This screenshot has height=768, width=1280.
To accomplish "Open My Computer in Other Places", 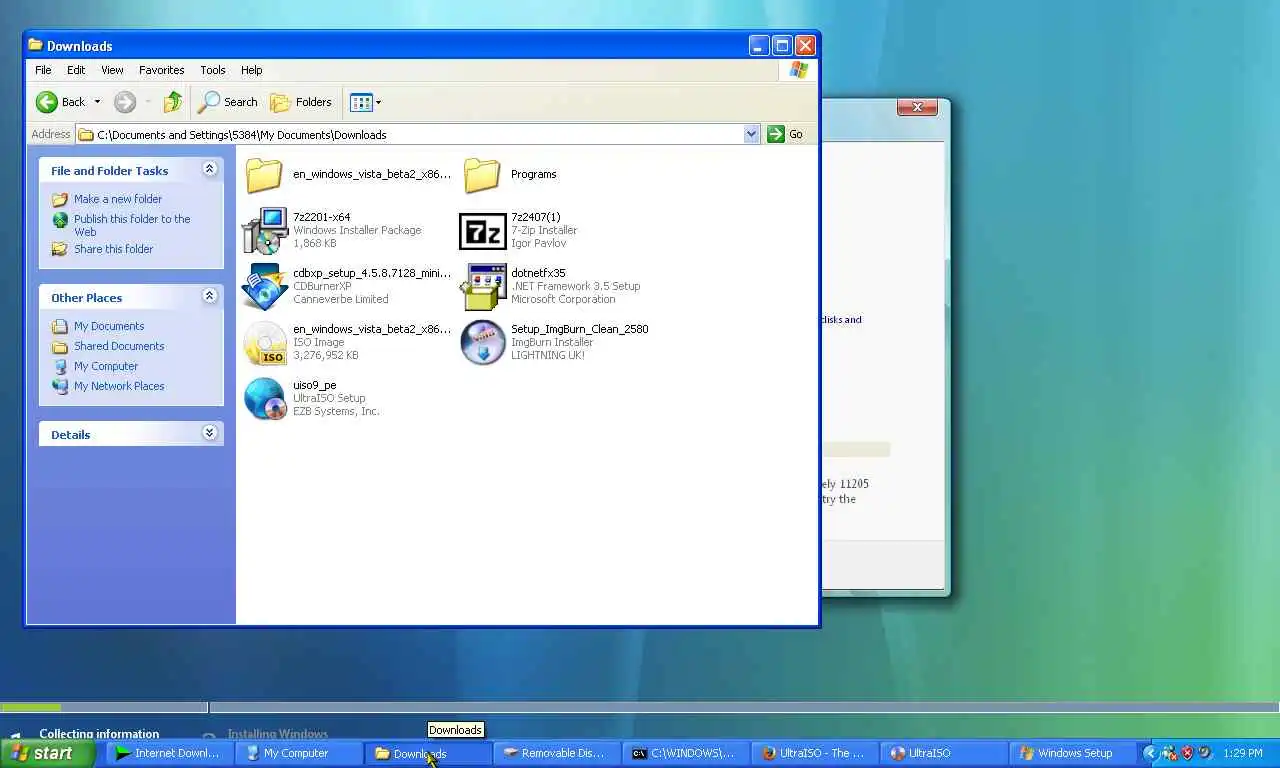I will (105, 366).
